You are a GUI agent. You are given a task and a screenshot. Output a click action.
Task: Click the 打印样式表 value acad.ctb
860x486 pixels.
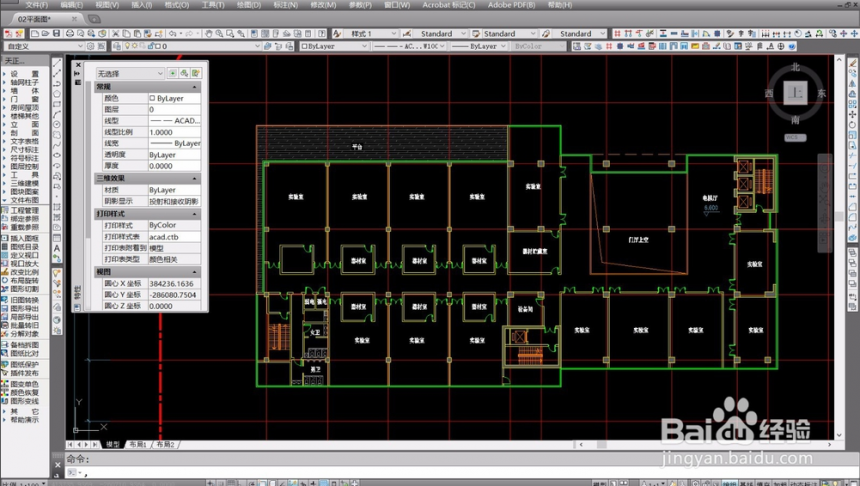point(174,237)
